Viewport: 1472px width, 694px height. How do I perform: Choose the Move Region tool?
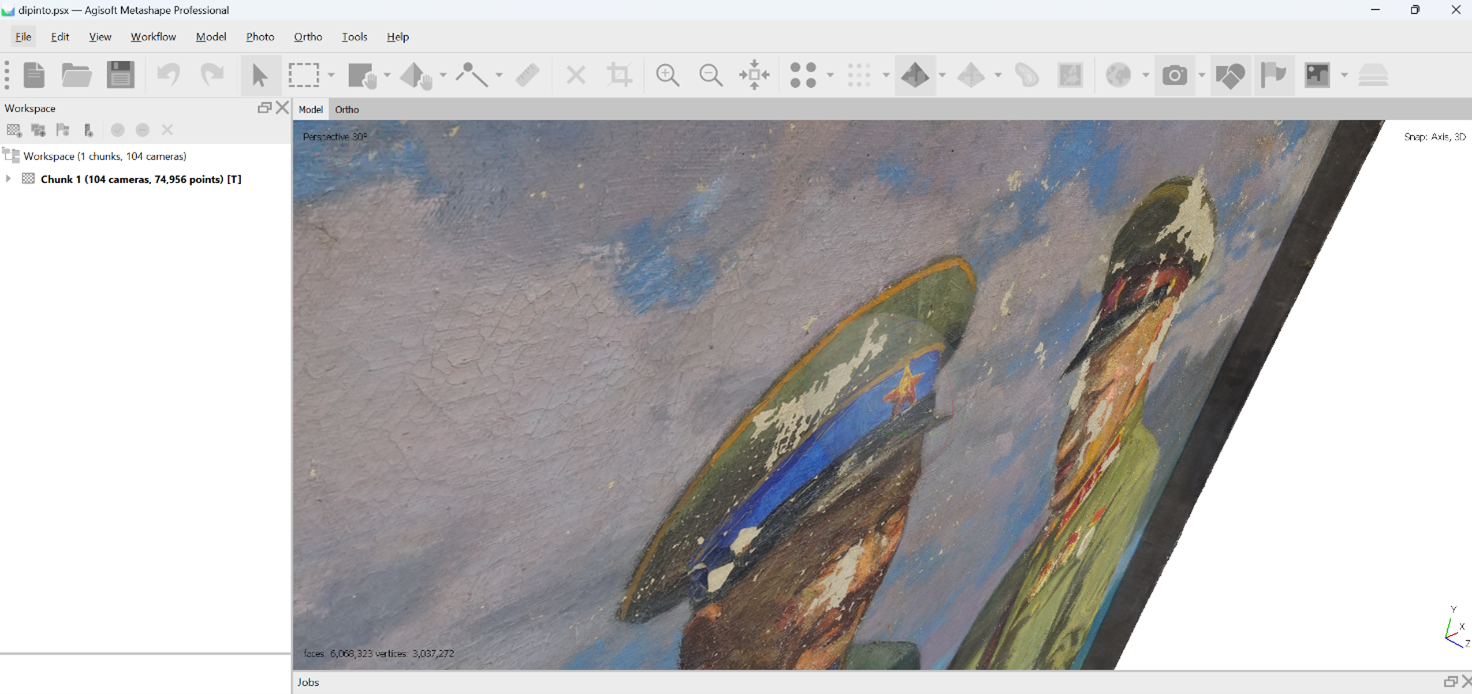(x=362, y=75)
